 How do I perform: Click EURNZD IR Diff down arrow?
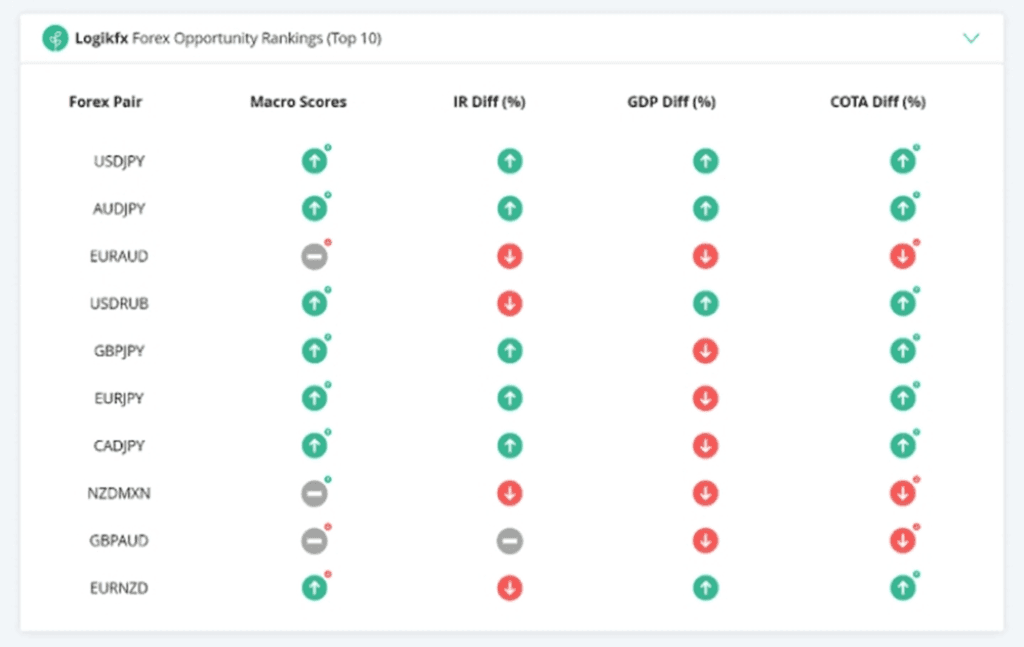(510, 588)
